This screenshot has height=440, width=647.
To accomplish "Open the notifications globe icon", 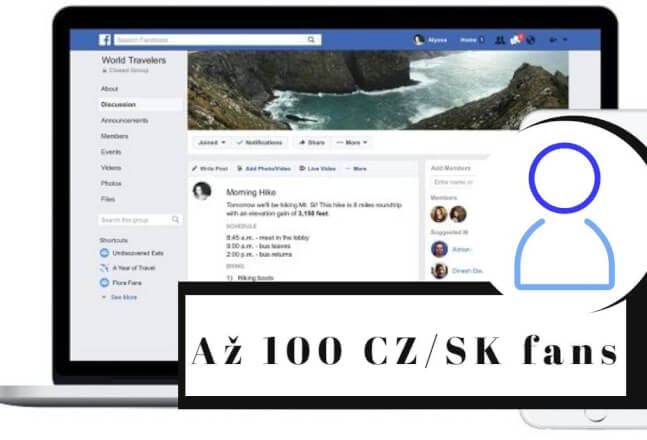I will point(531,40).
